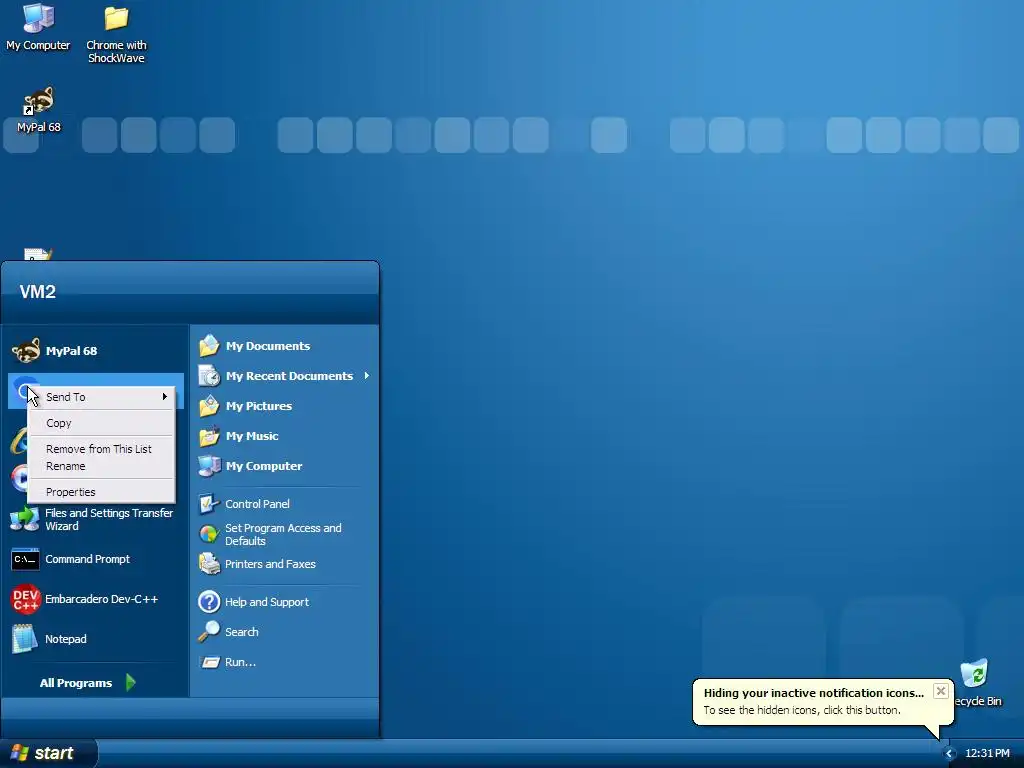1024x768 pixels.
Task: Open the All Programs list
Action: pos(76,682)
